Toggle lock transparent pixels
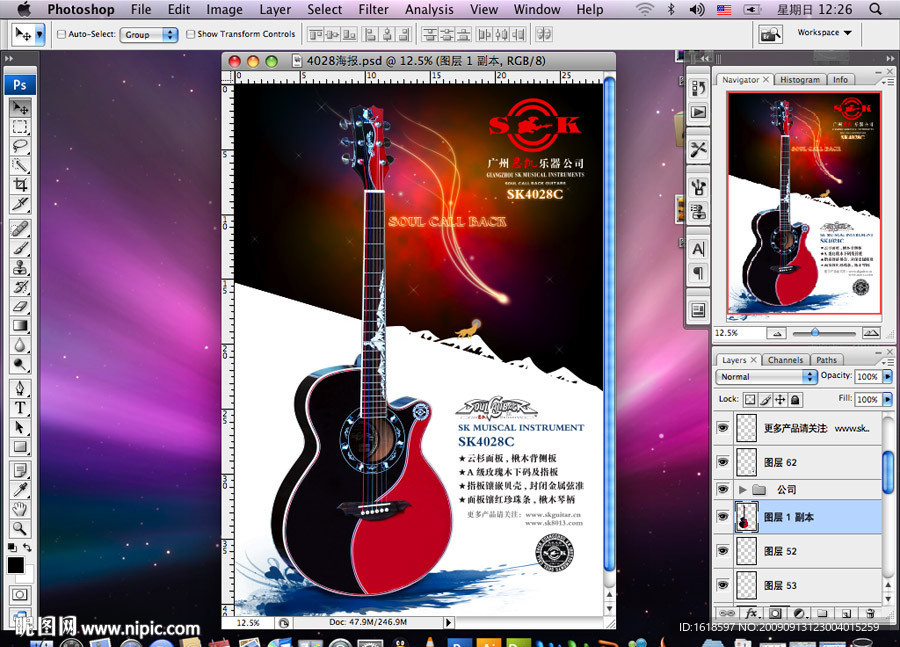 tap(750, 400)
